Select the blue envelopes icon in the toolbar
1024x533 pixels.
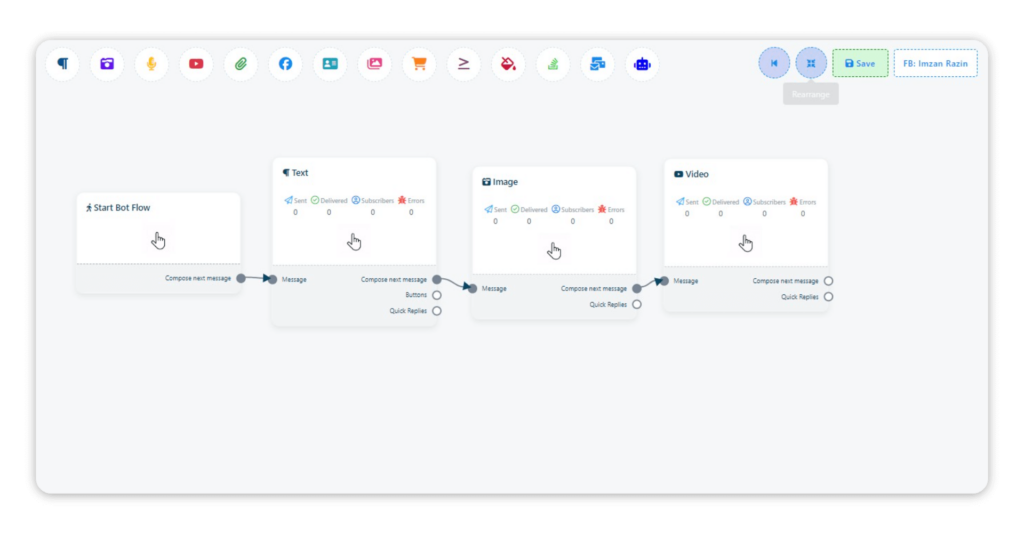tap(598, 64)
